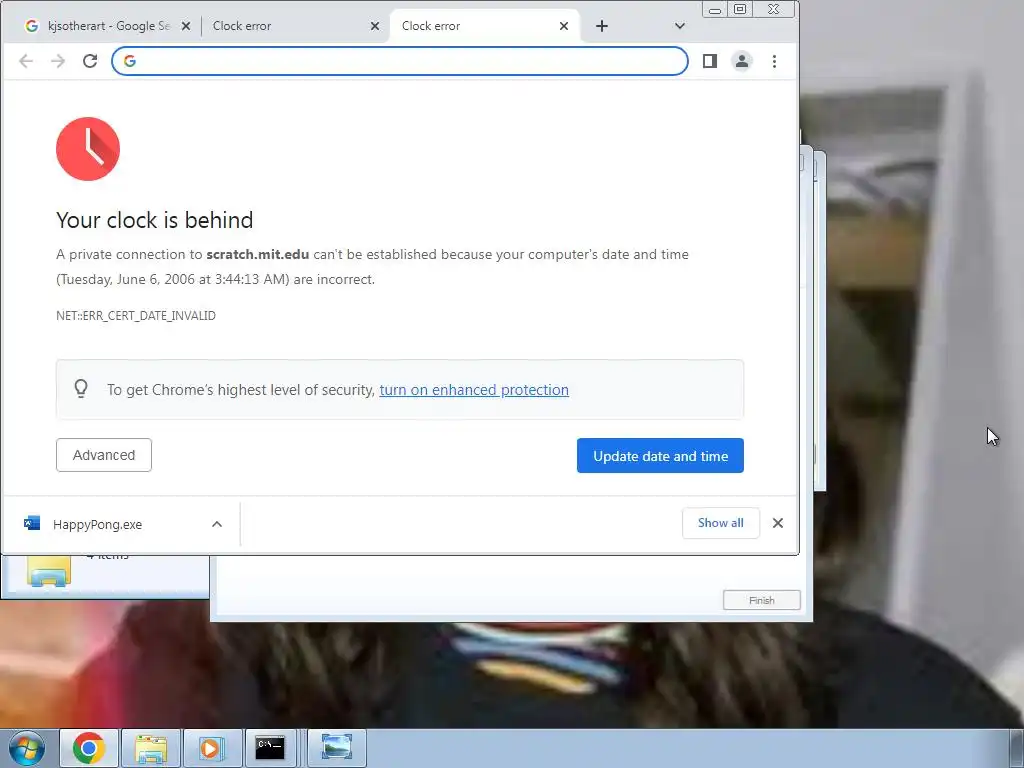1024x768 pixels.
Task: Close the kjsotherart Google Search tab
Action: click(x=186, y=26)
